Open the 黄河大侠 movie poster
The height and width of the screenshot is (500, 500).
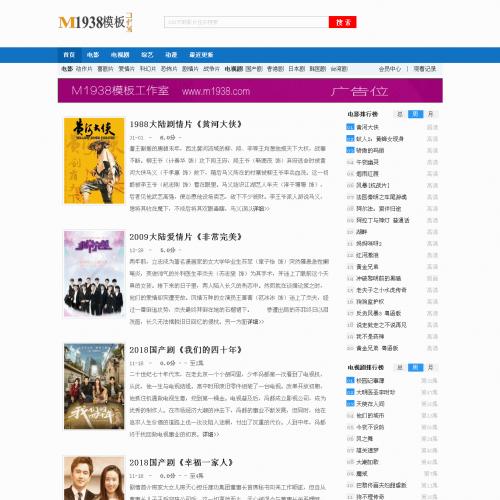pos(94,161)
